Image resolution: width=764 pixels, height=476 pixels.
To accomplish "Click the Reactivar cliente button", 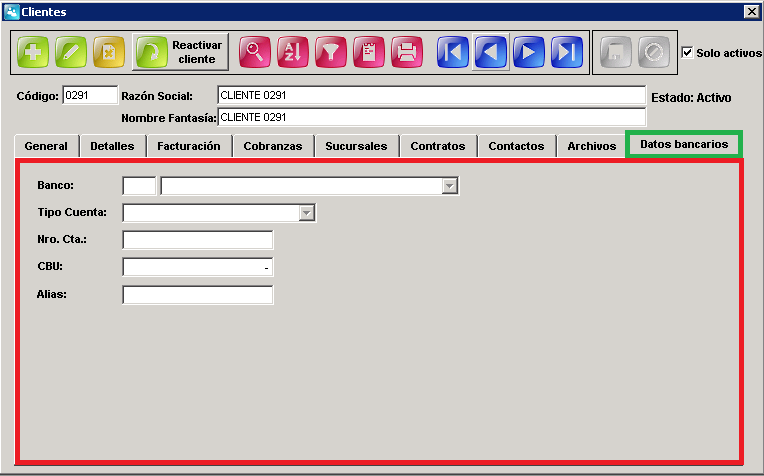I will click(x=180, y=52).
